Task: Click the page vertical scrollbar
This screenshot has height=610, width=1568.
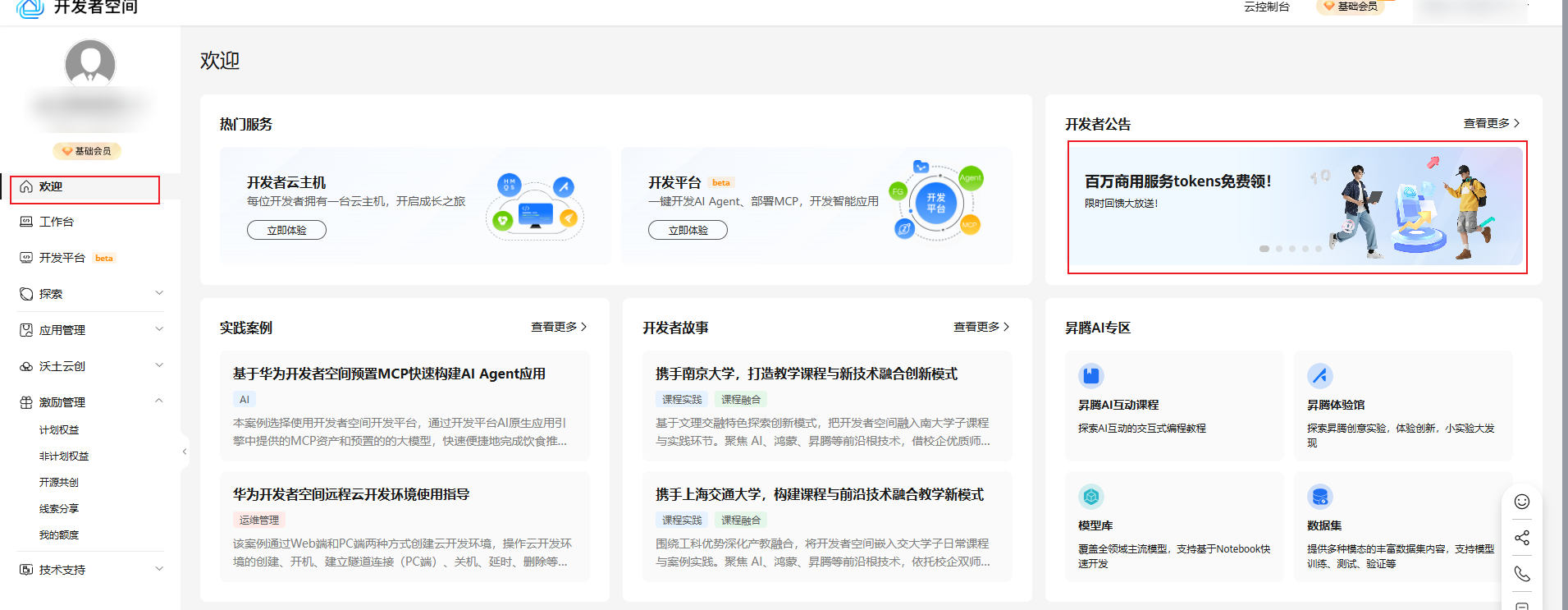Action: pyautogui.click(x=1565, y=305)
